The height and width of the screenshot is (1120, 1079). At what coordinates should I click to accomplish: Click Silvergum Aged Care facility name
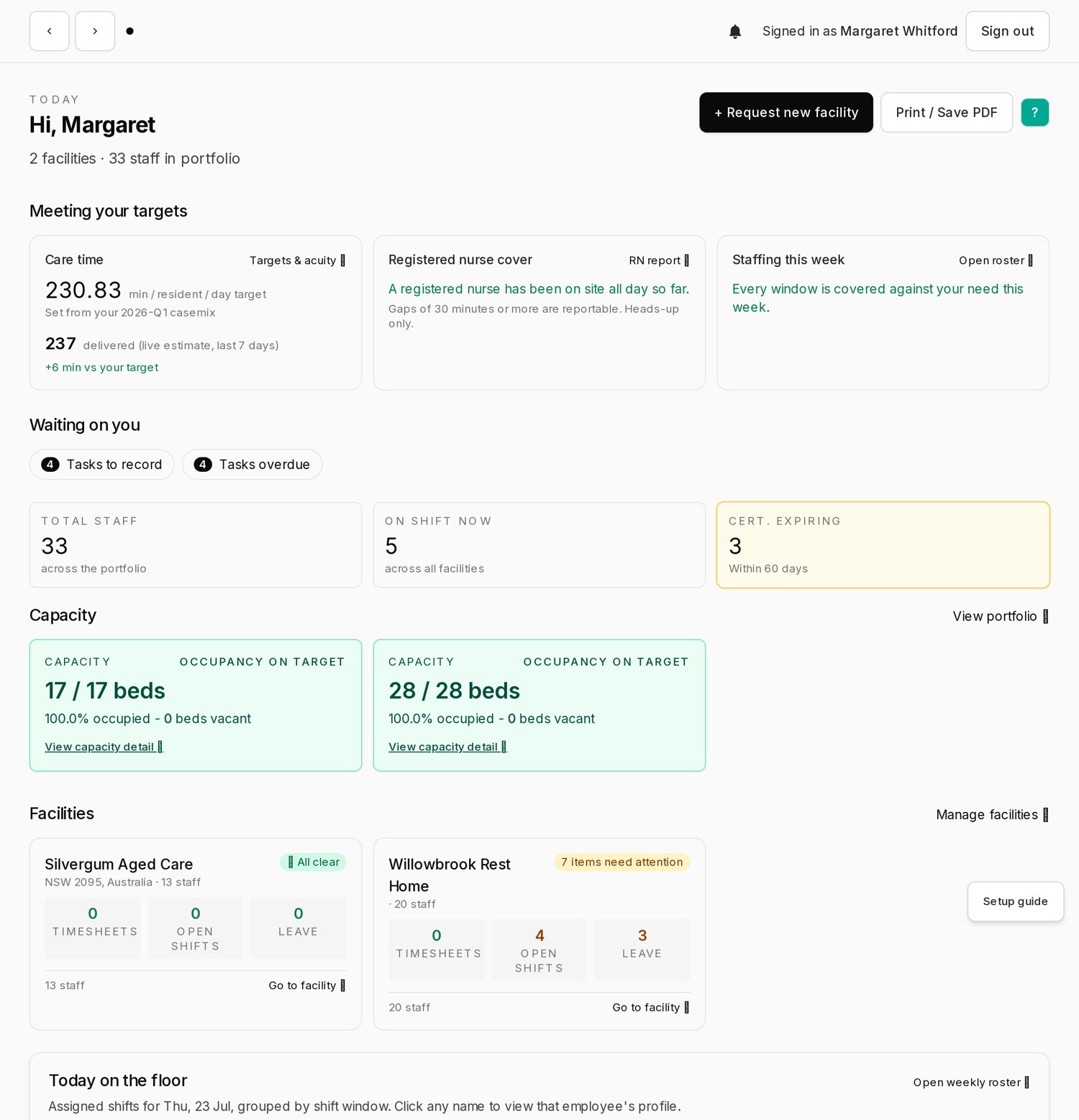(x=119, y=864)
